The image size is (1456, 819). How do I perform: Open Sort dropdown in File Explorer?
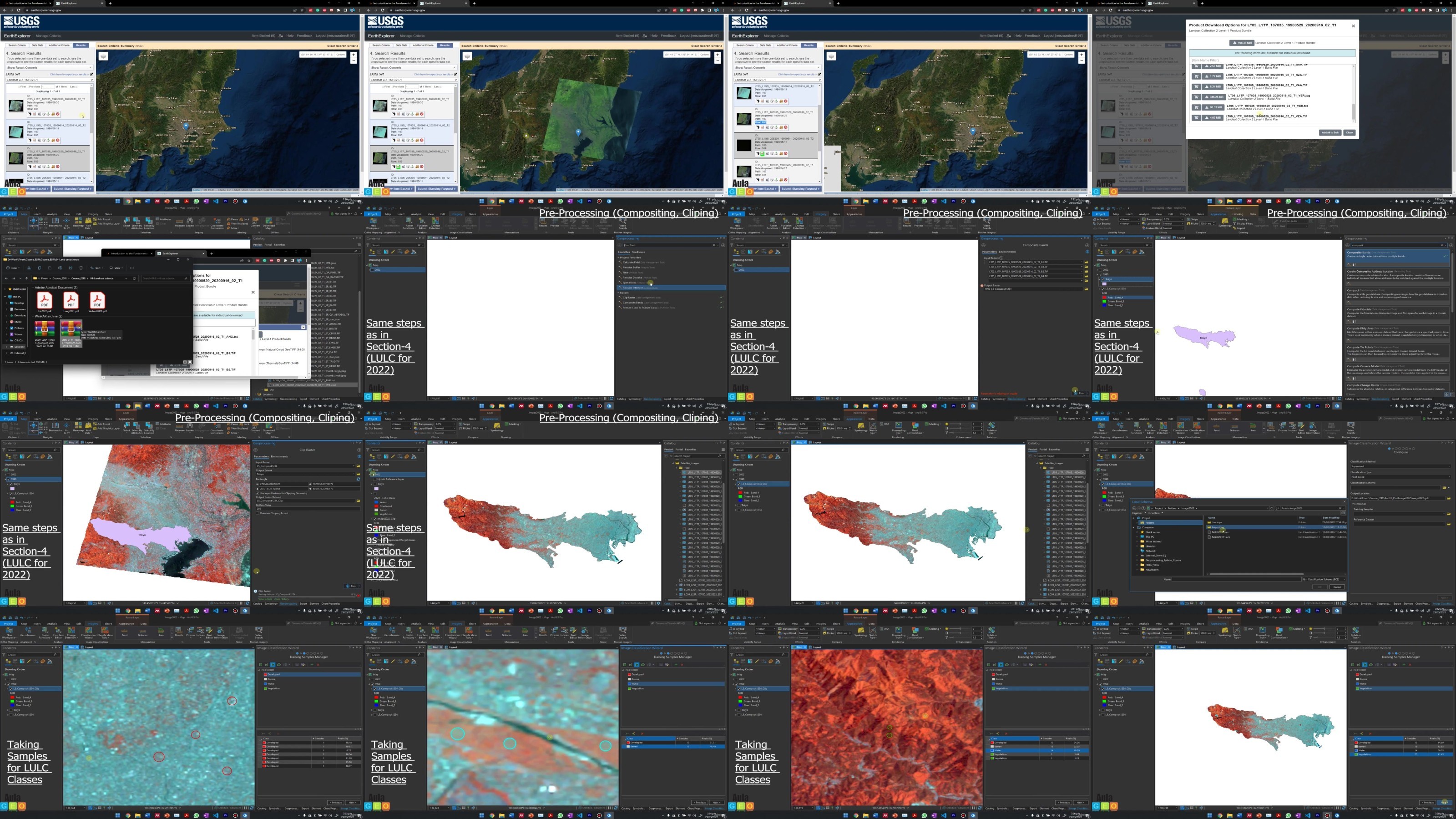(x=96, y=268)
